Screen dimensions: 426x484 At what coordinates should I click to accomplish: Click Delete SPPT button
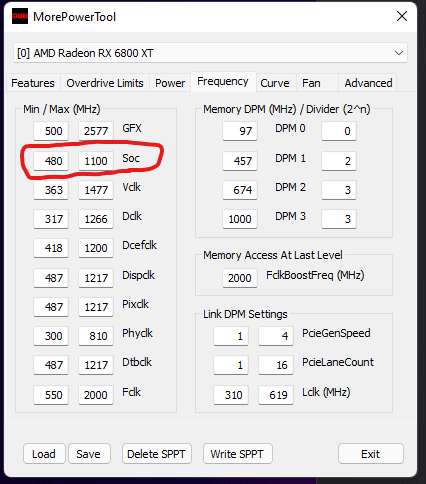click(157, 454)
